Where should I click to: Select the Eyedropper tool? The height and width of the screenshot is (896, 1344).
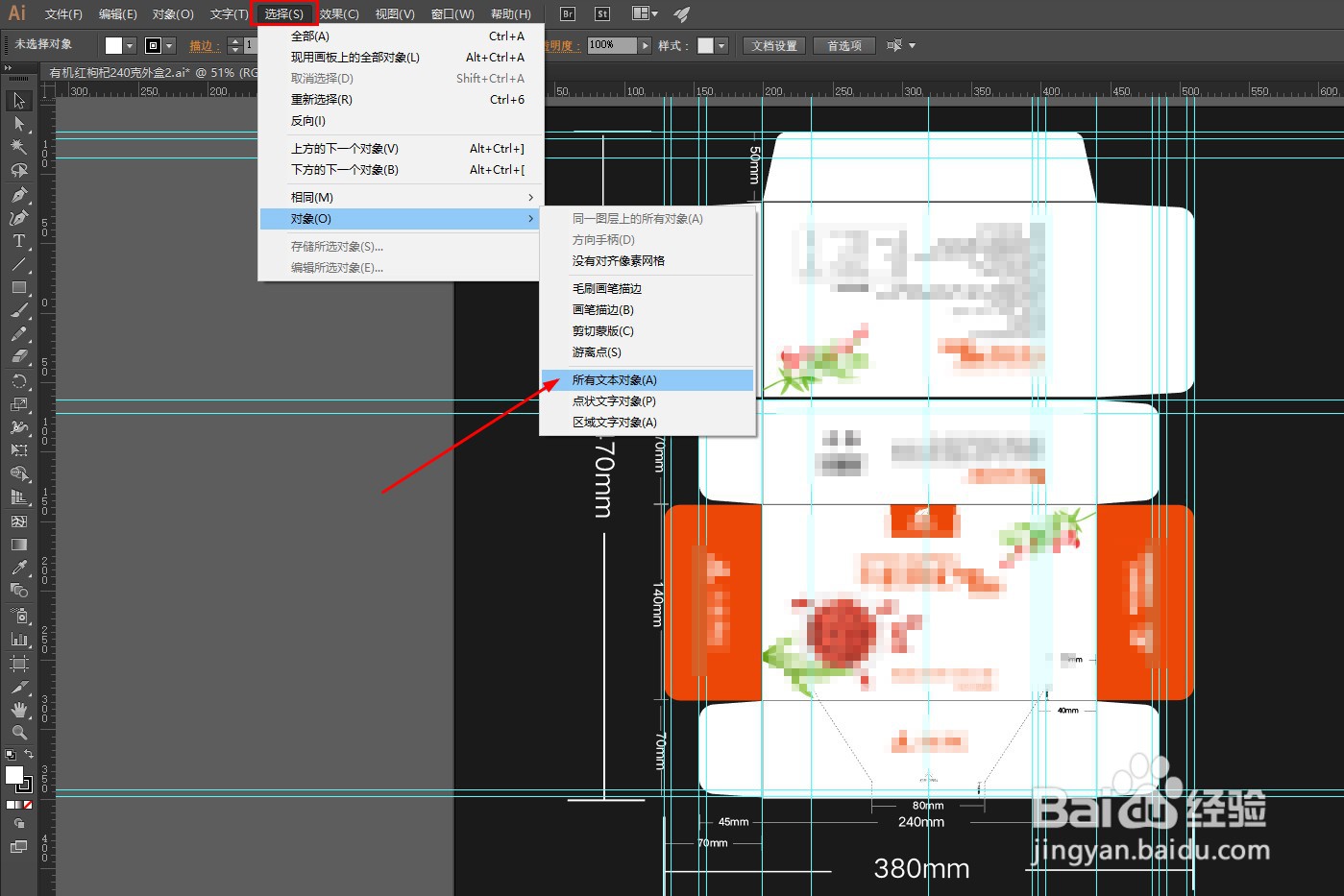tap(19, 568)
